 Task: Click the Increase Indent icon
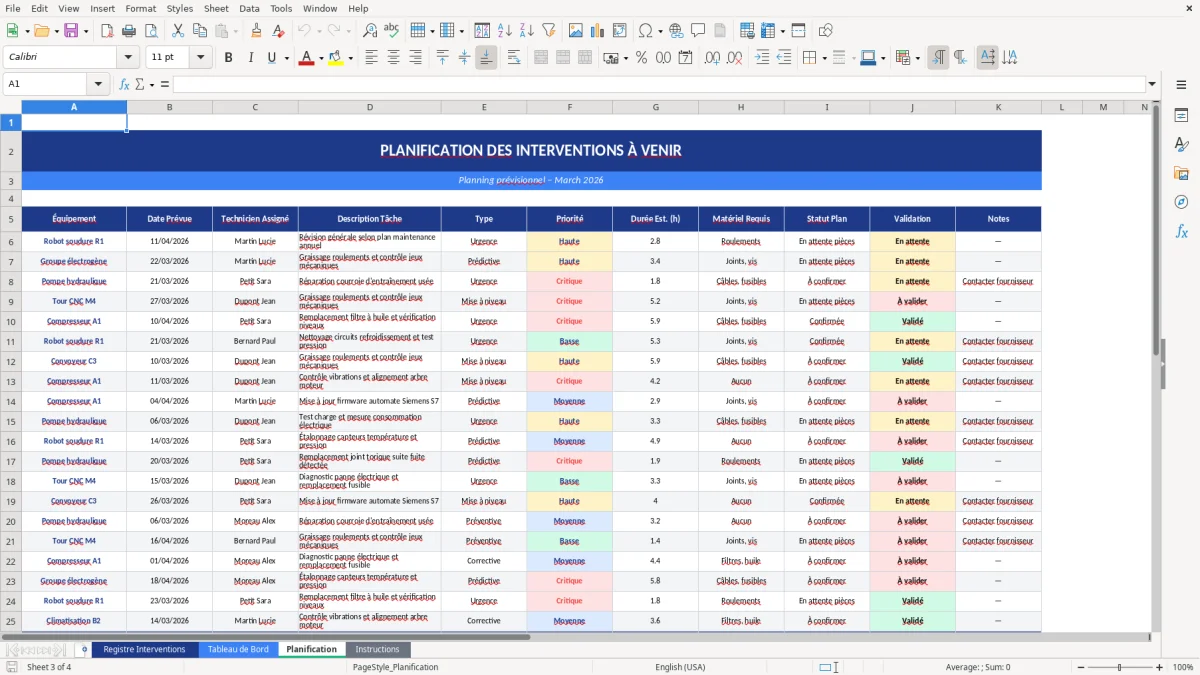click(x=762, y=58)
